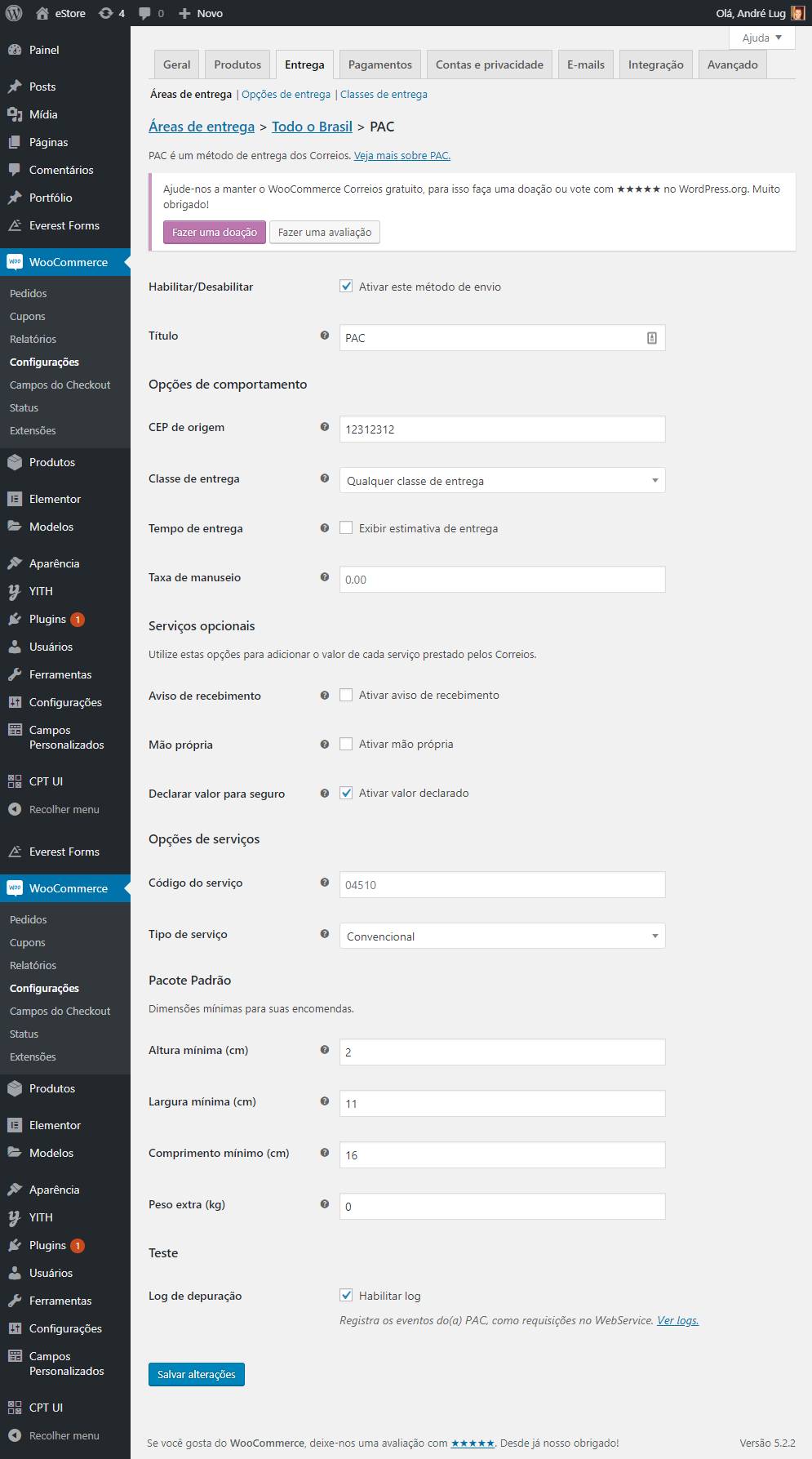Viewport: 812px width, 1459px height.
Task: Expand the Ajuda help panel
Action: click(762, 38)
